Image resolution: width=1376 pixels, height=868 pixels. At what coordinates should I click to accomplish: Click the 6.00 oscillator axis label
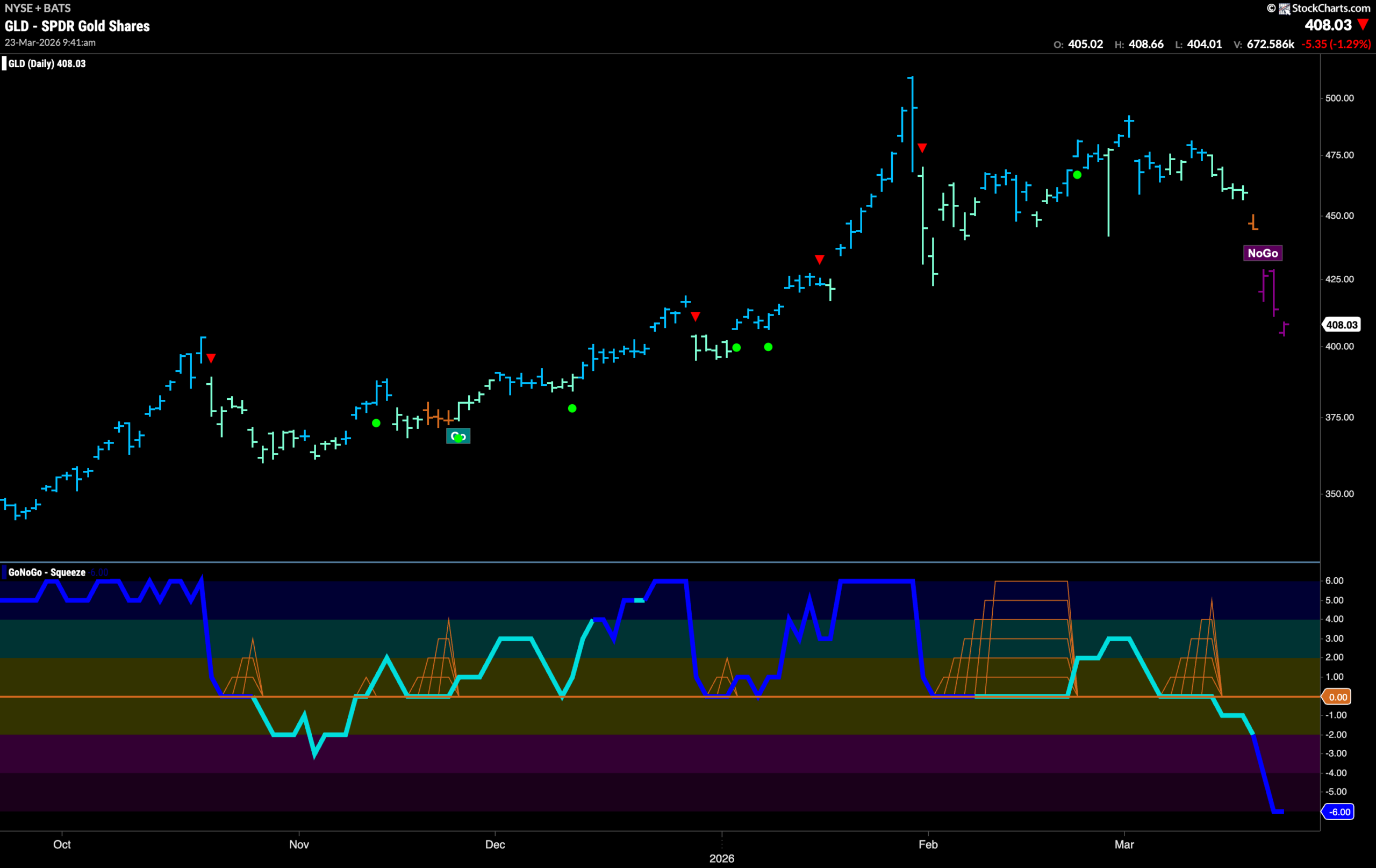[x=1334, y=580]
